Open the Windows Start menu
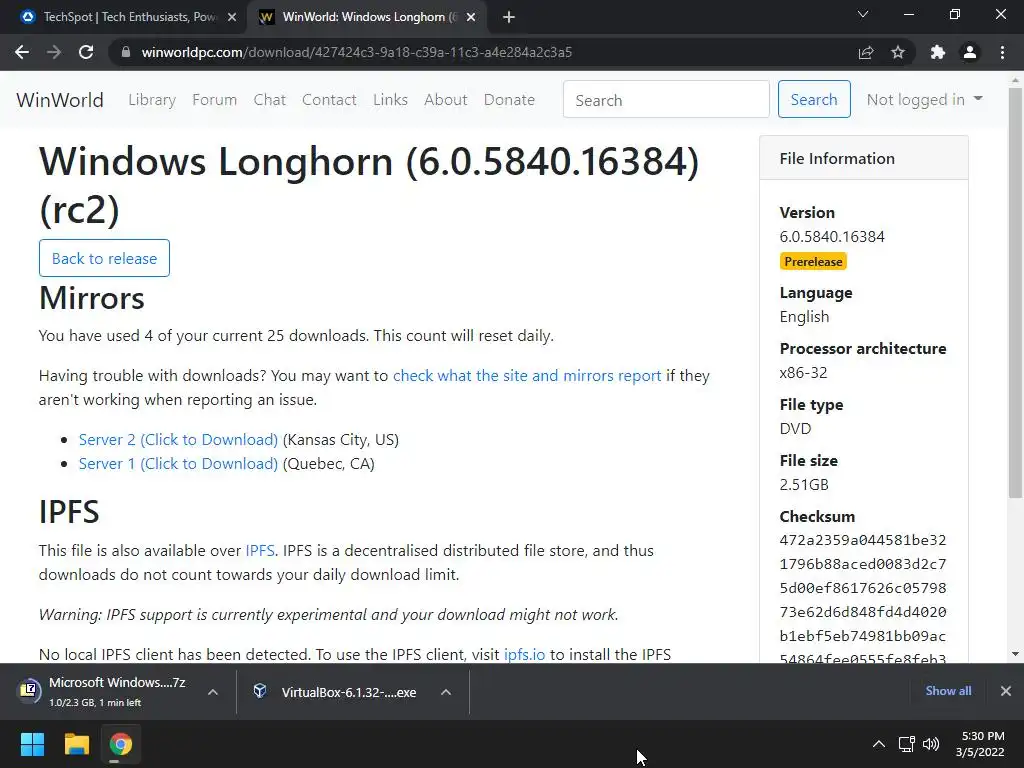 pos(33,744)
